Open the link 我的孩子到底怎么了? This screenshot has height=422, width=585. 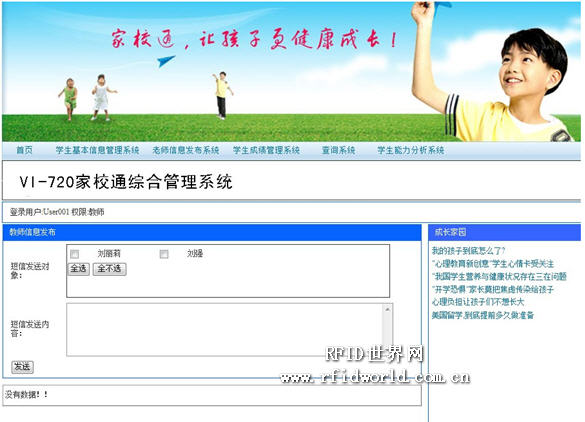tap(469, 250)
